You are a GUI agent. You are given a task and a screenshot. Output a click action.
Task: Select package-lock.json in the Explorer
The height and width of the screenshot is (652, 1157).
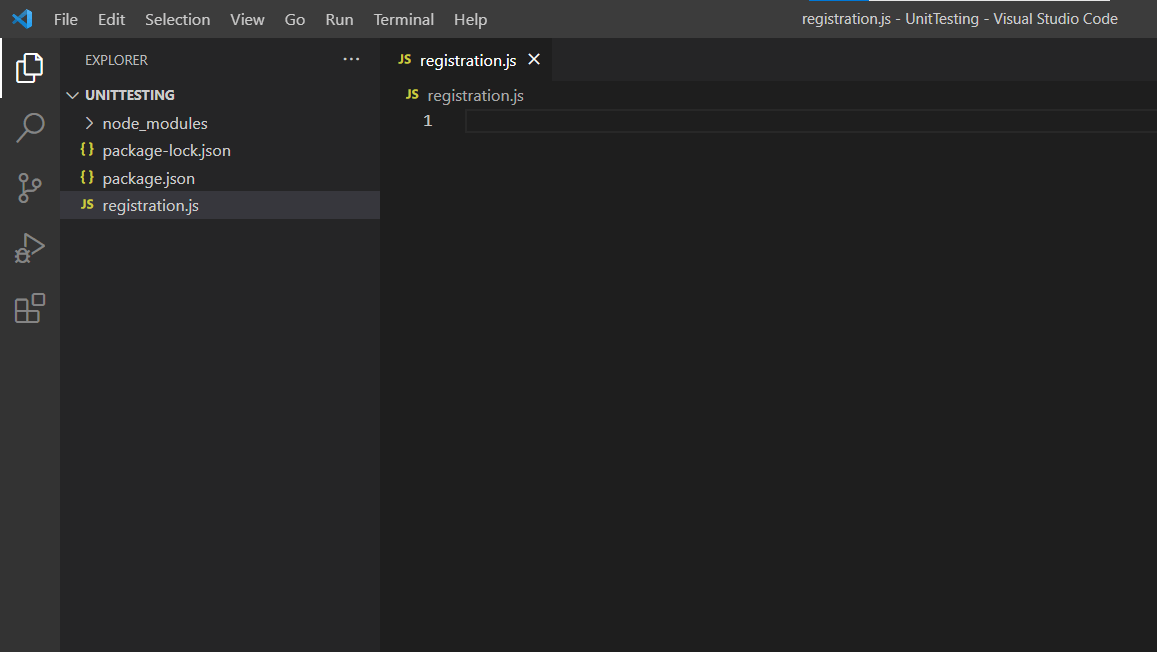coord(166,150)
